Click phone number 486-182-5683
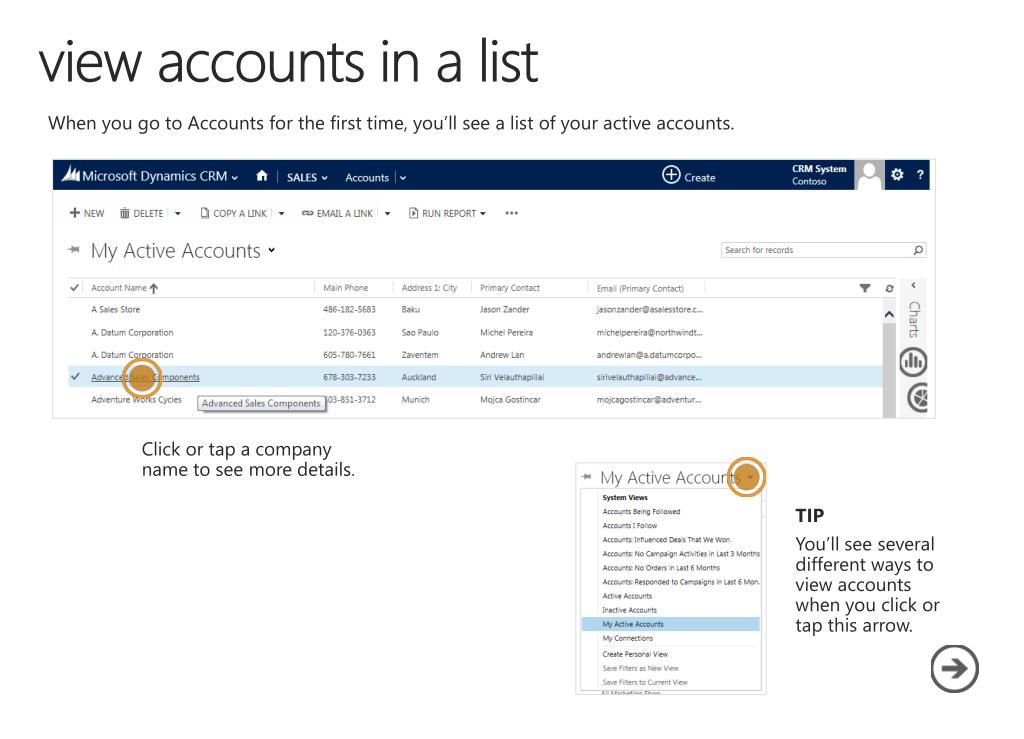 (349, 309)
